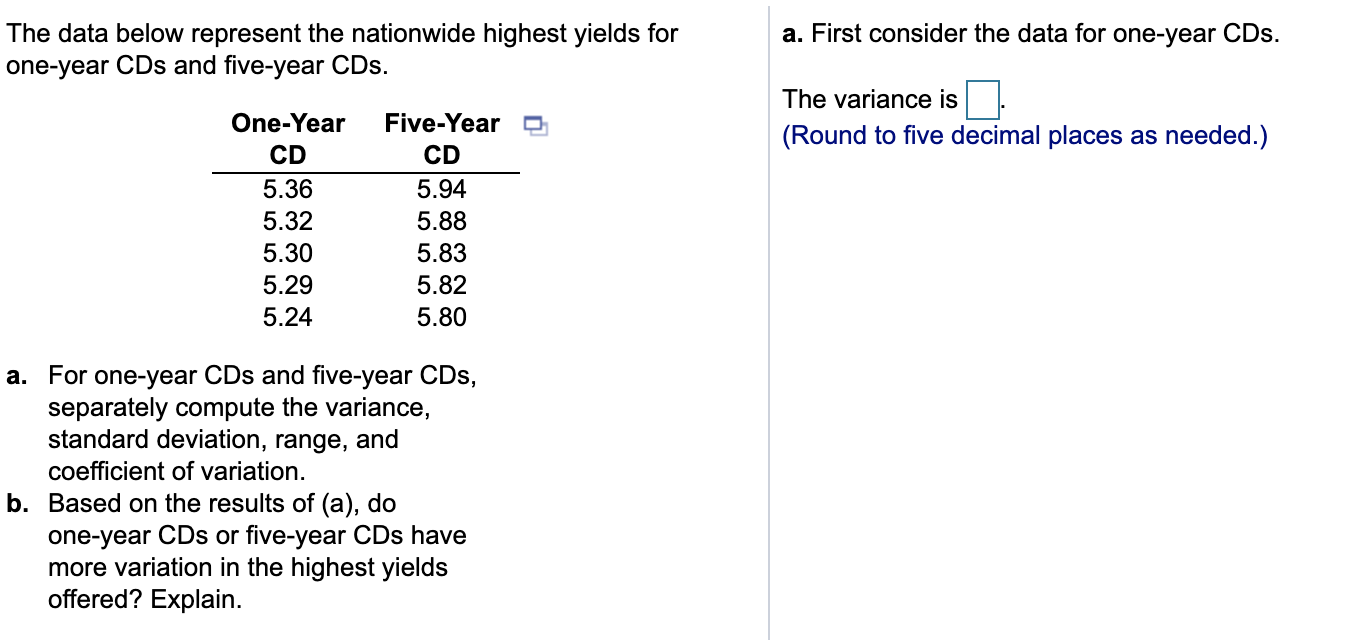1346x640 pixels.
Task: Click the text 'The variance is'
Action: click(866, 98)
